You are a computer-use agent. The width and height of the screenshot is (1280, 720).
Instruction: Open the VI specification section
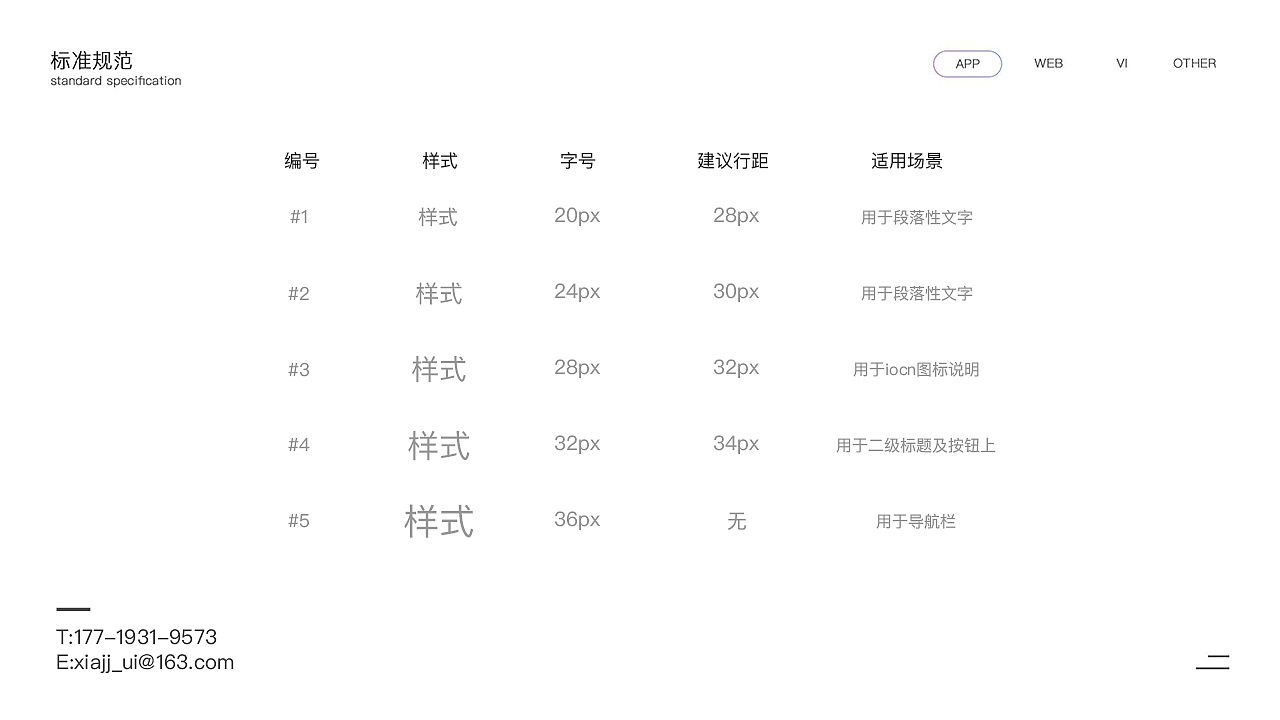pos(1121,63)
